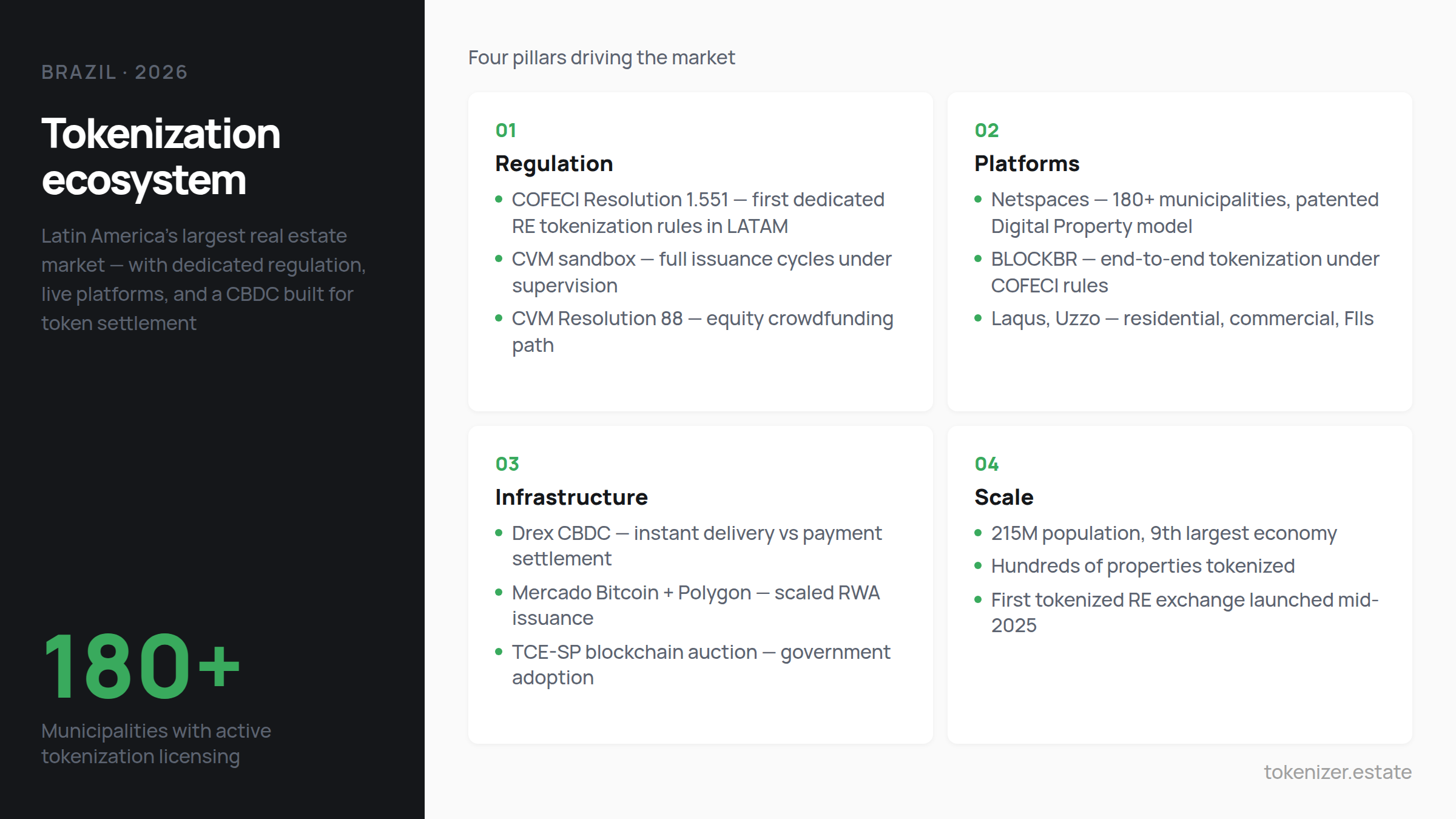The height and width of the screenshot is (819, 1456).
Task: Select the 01 Regulation card number
Action: (x=507, y=130)
